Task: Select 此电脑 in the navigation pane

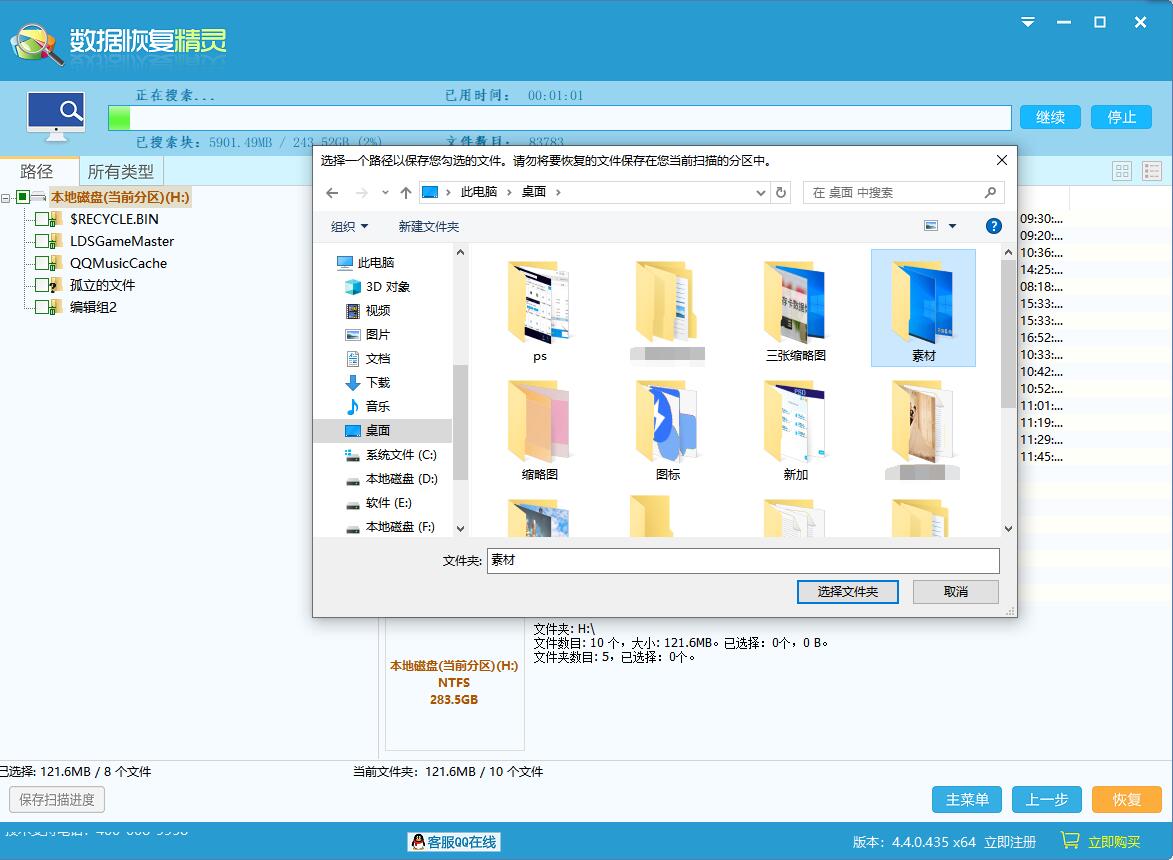Action: tap(366, 262)
